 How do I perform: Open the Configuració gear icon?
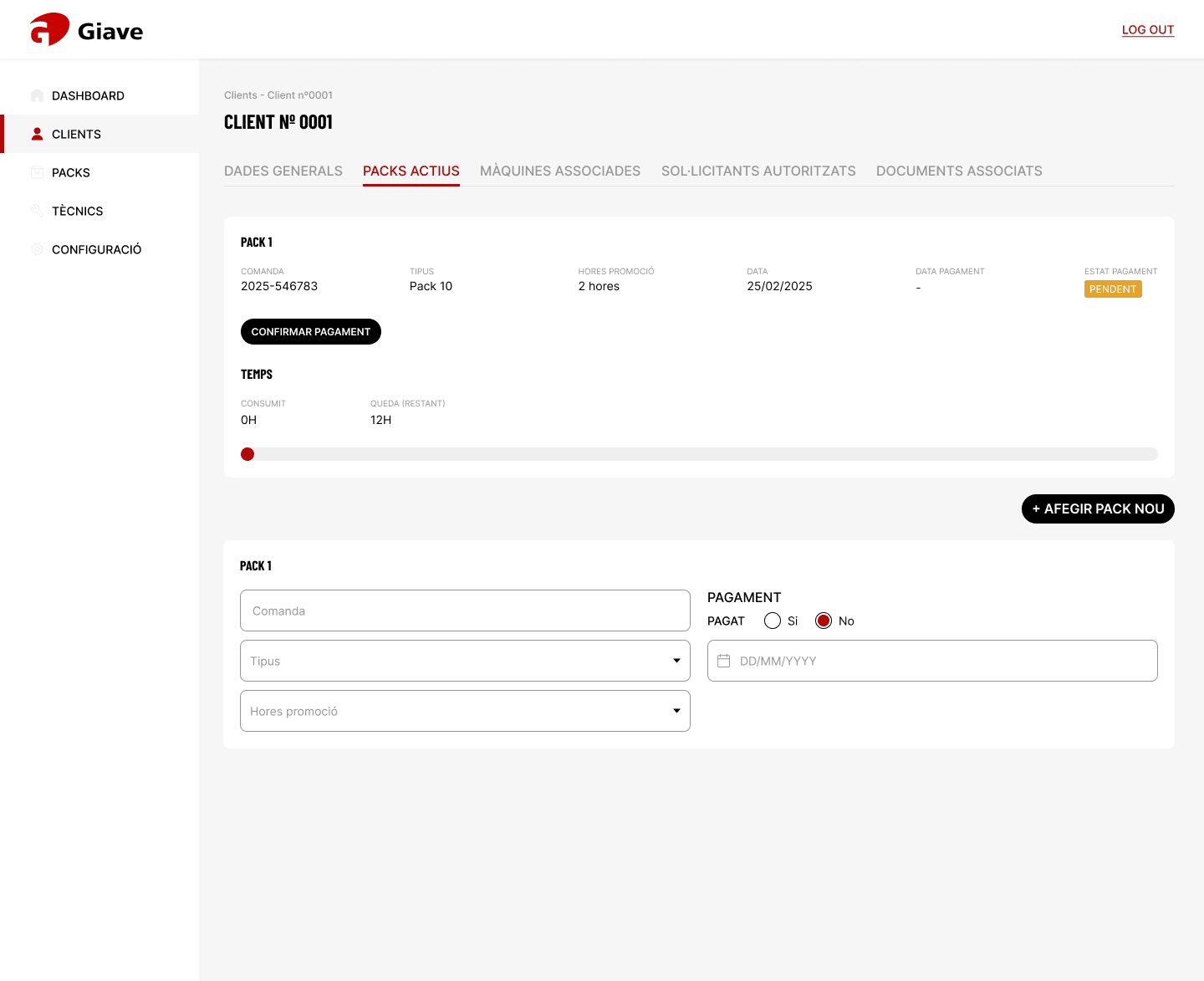(x=37, y=249)
